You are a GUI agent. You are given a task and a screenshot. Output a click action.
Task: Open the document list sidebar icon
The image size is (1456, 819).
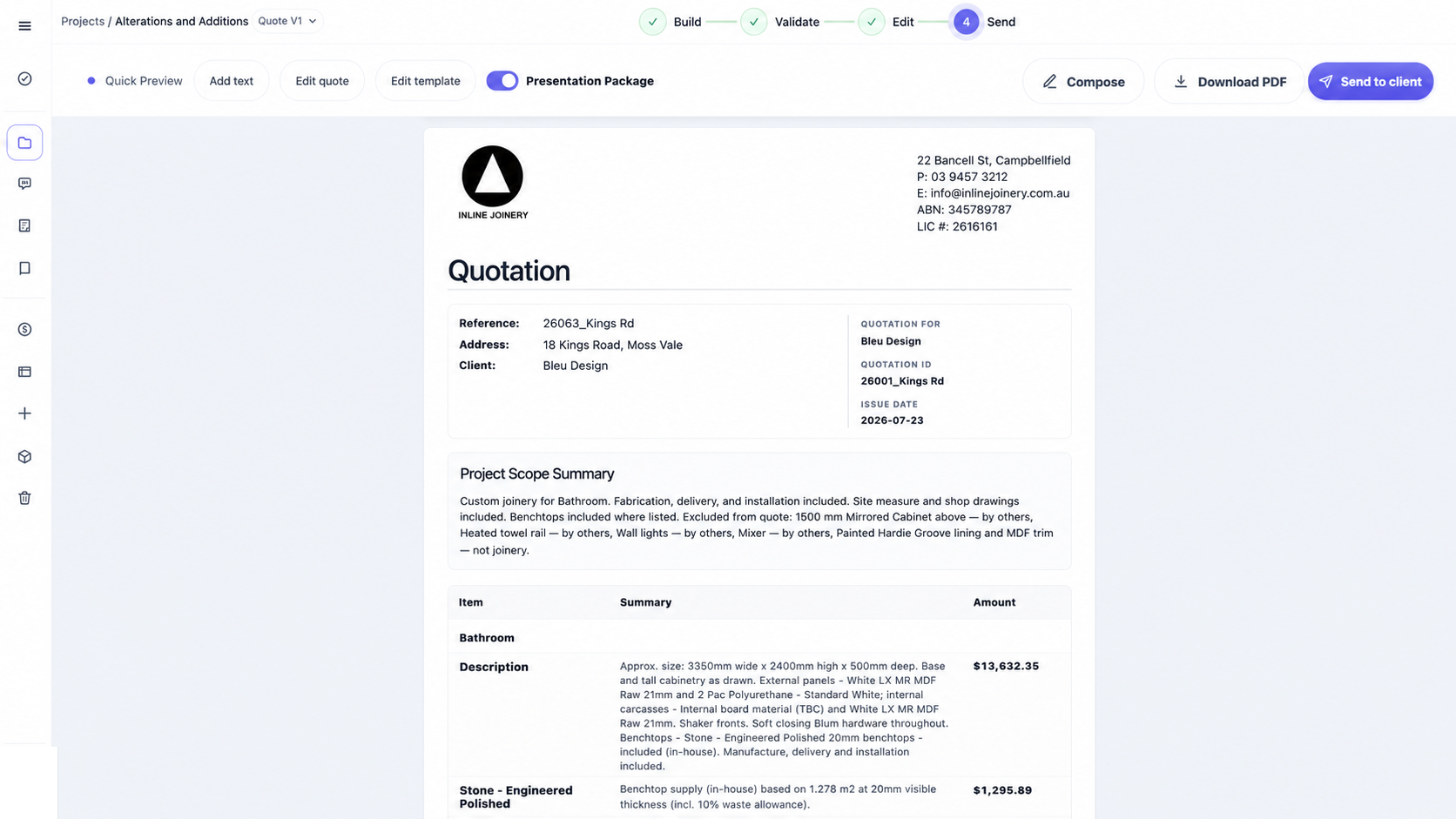[x=24, y=225]
